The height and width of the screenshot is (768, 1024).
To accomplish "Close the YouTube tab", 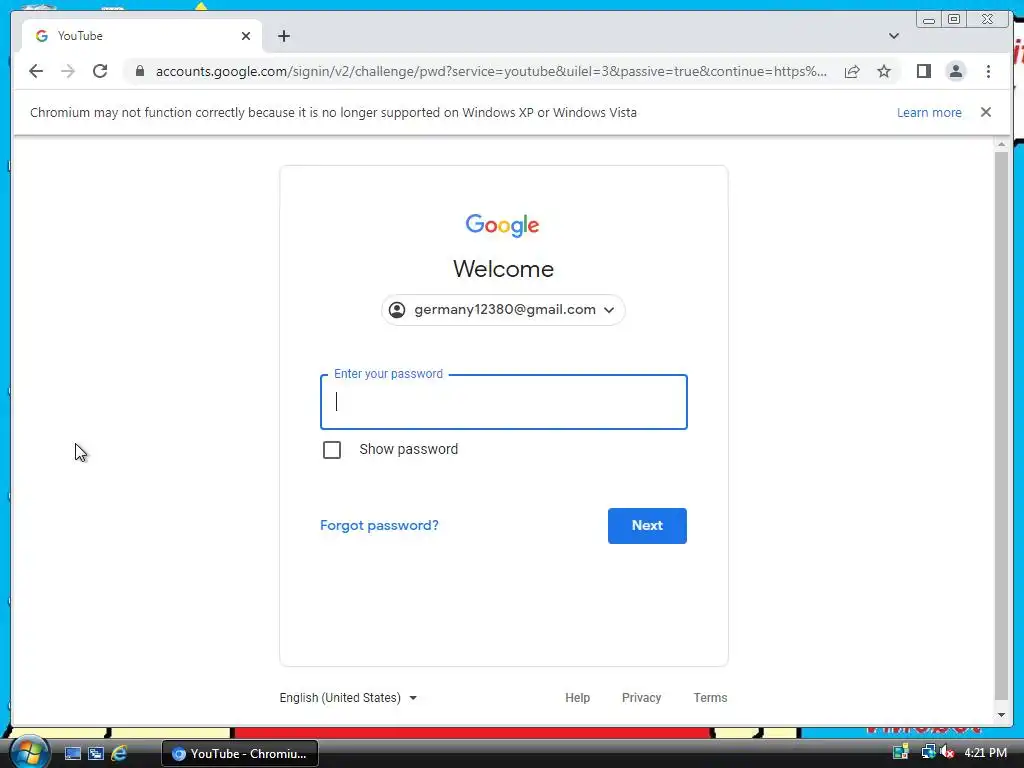I will pyautogui.click(x=246, y=36).
